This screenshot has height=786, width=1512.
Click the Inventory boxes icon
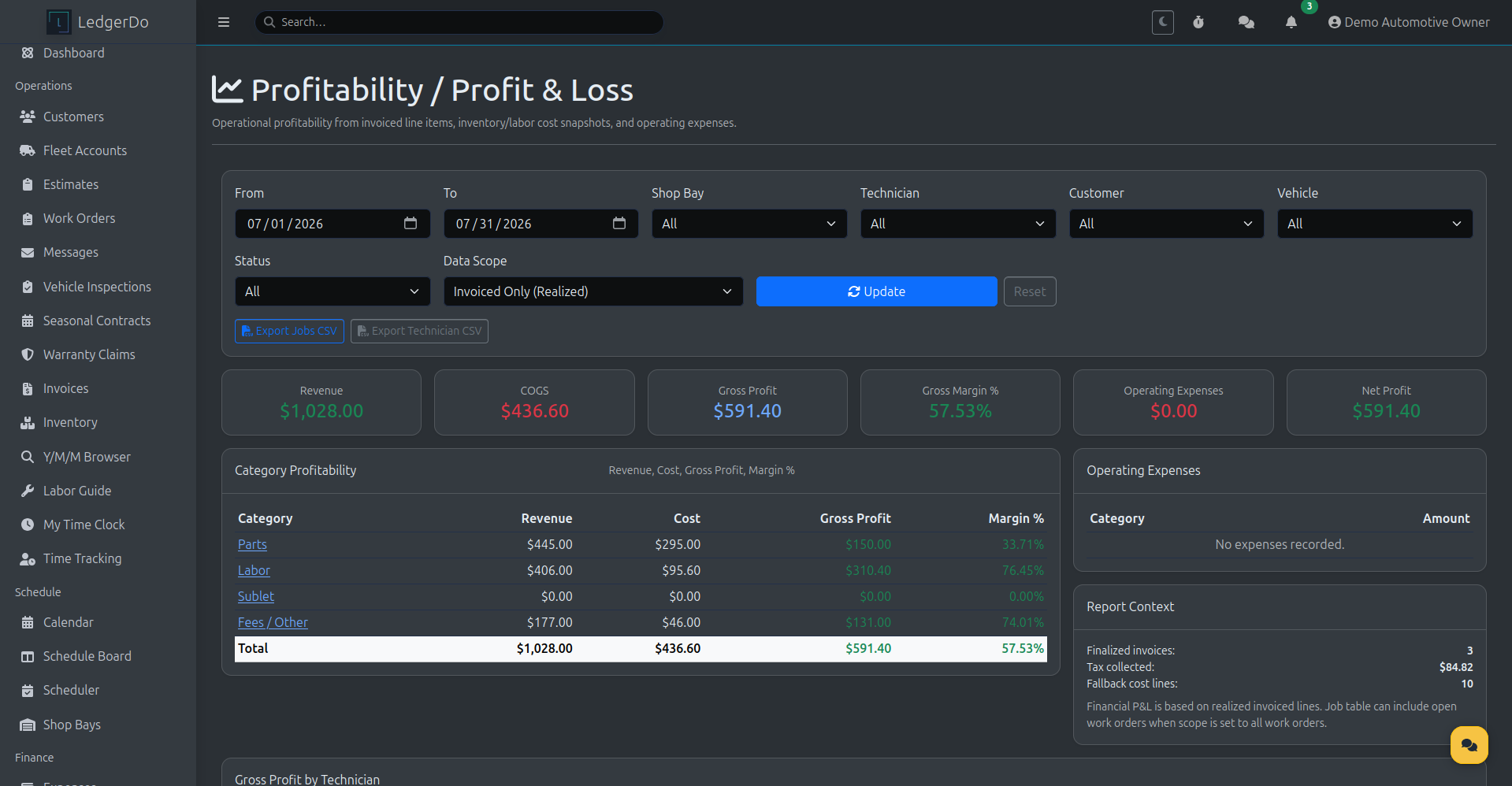[28, 422]
